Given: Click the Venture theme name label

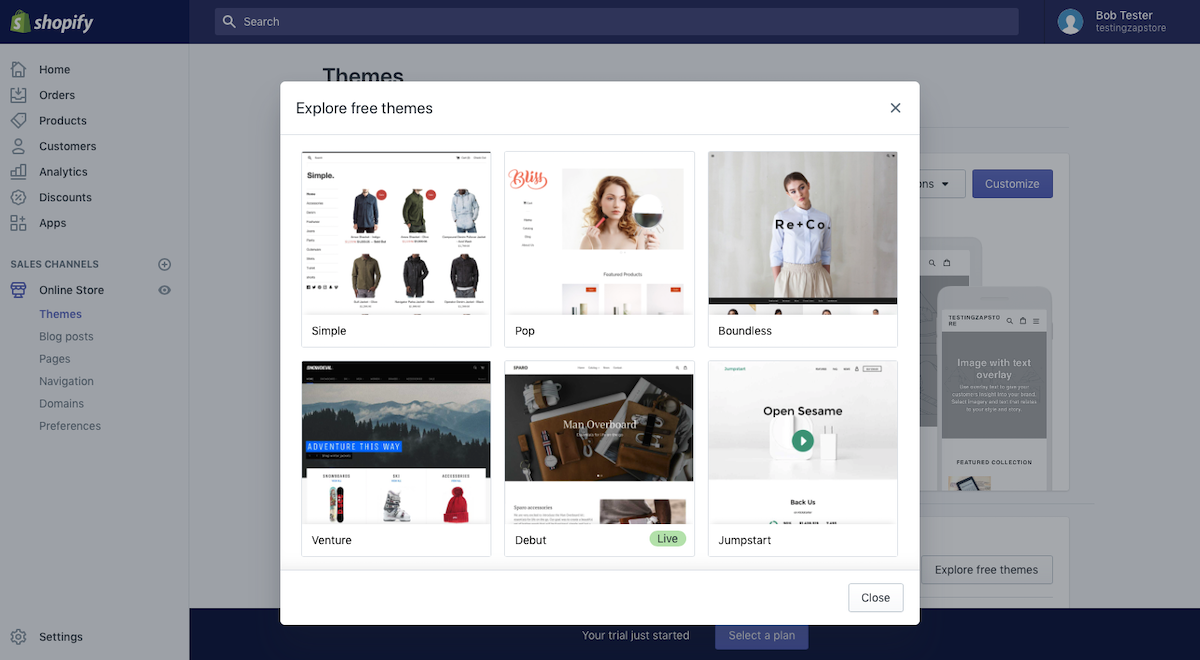Looking at the screenshot, I should [x=332, y=540].
